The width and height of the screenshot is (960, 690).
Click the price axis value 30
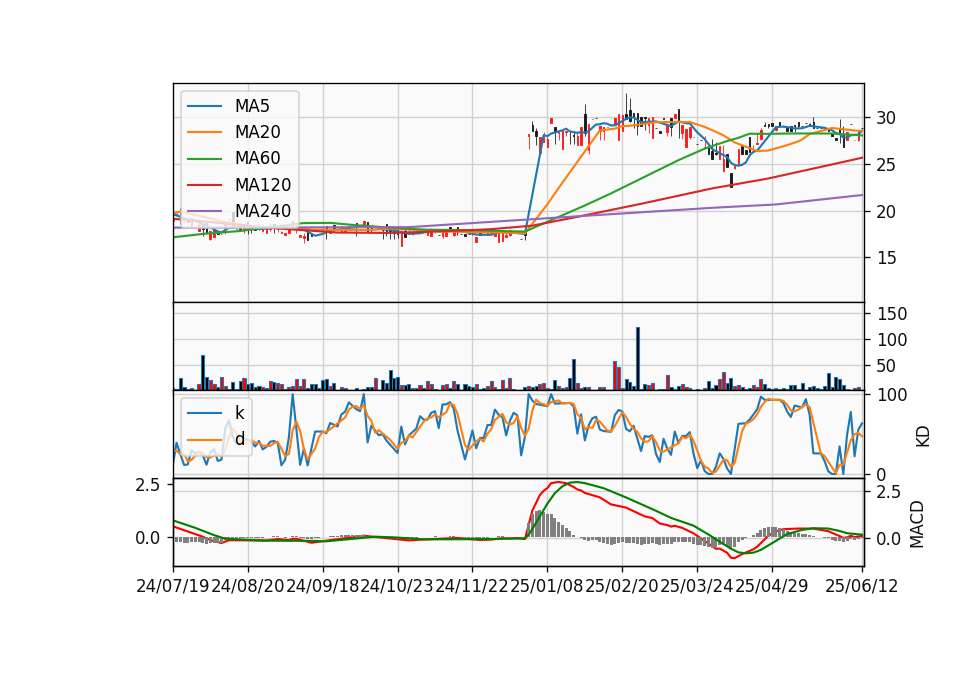[886, 118]
